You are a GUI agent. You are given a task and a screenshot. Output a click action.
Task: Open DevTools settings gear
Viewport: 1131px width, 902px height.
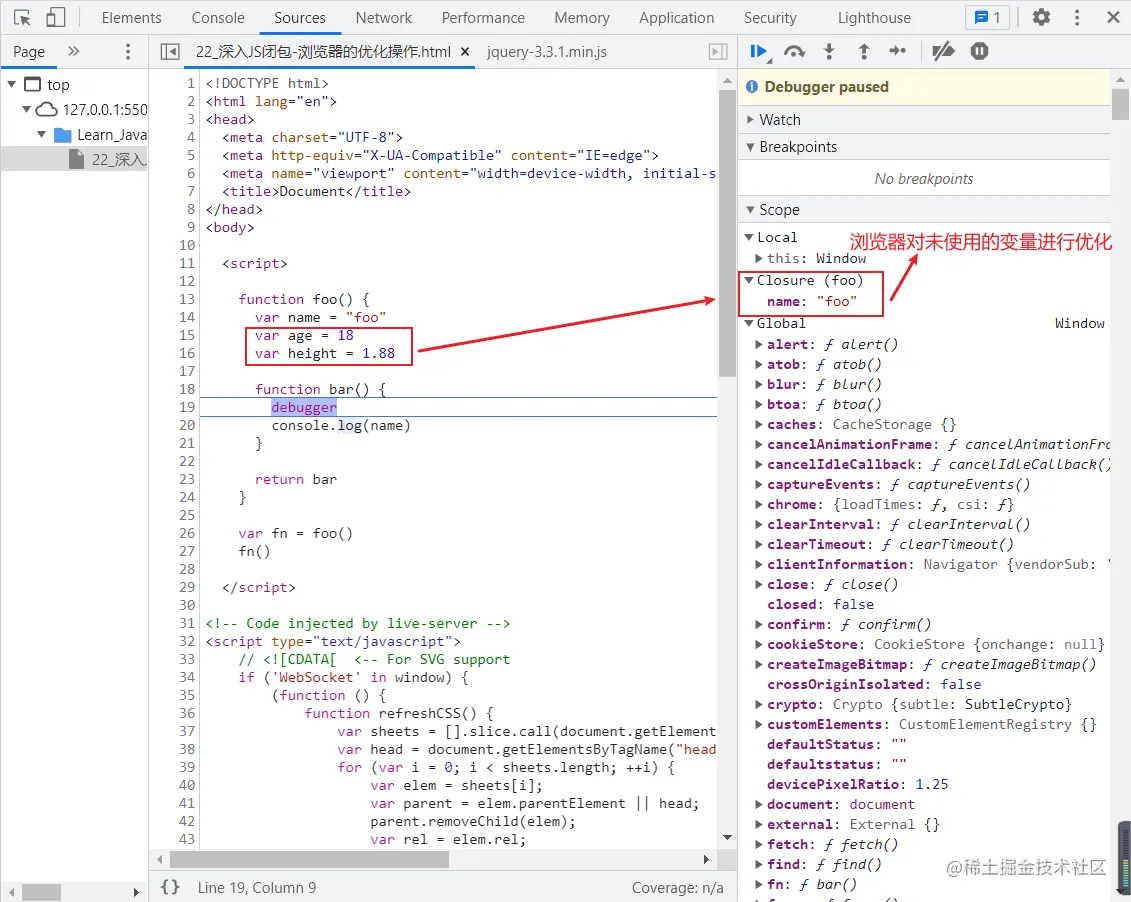[x=1041, y=17]
